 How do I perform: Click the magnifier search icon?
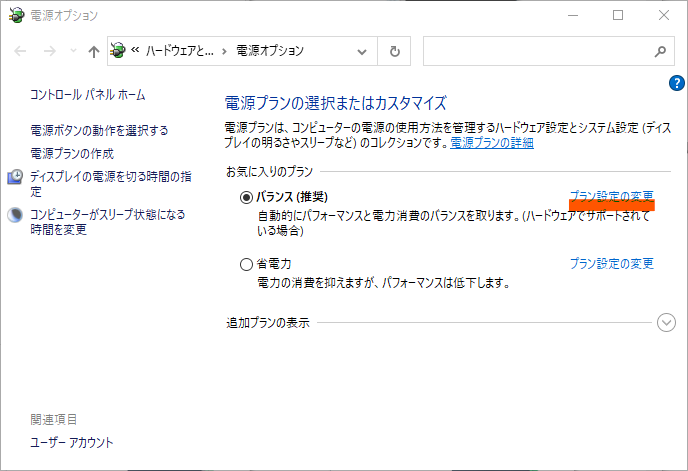pos(660,52)
